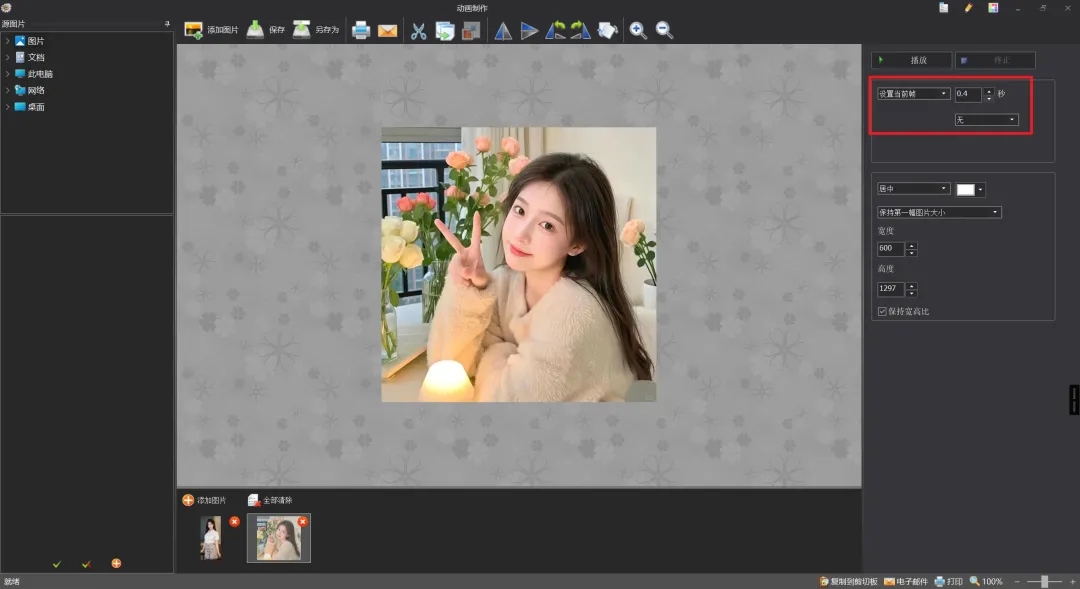Click the white background color swatch
Viewport: 1080px width, 589px height.
[x=966, y=189]
